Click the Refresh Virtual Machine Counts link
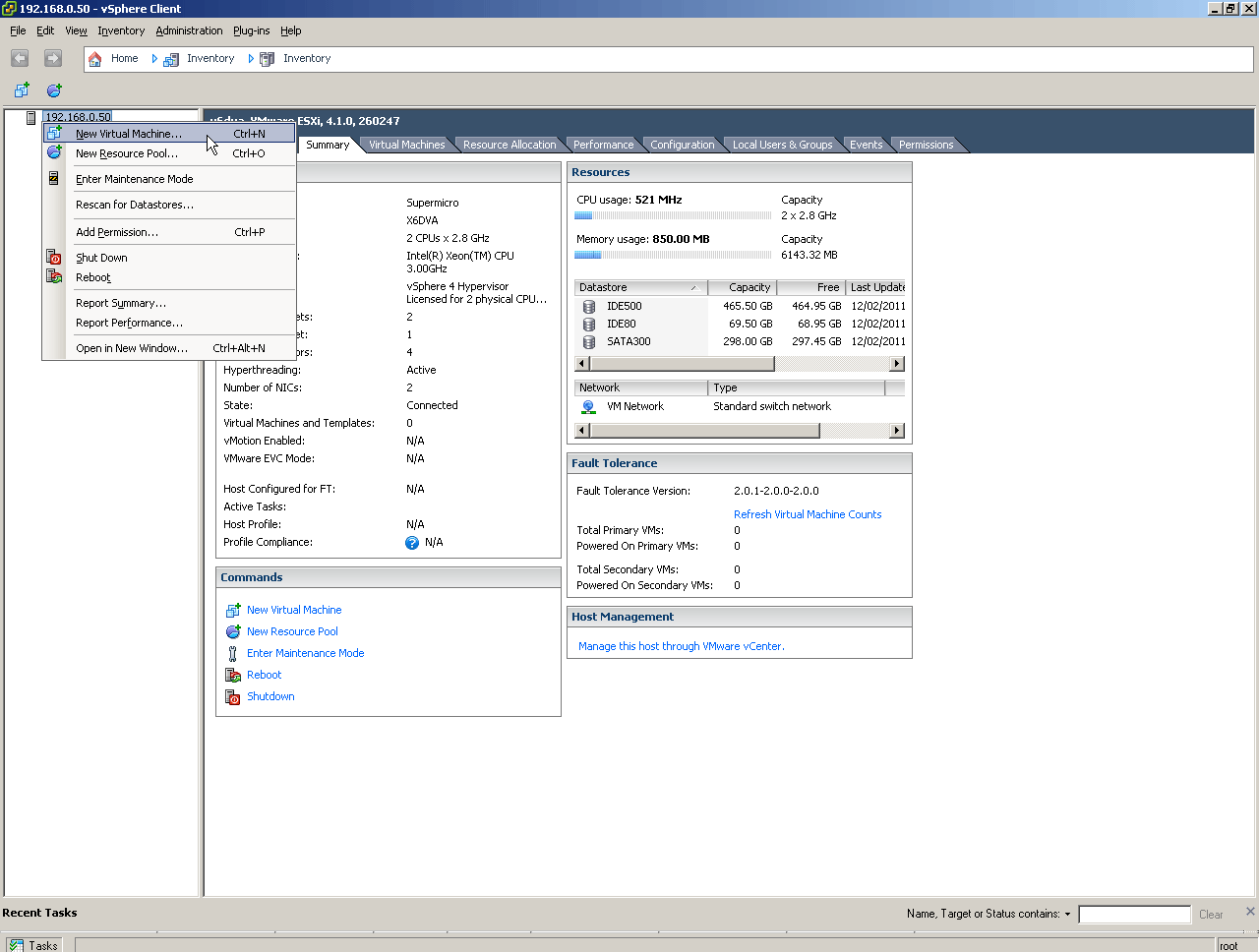 [808, 515]
